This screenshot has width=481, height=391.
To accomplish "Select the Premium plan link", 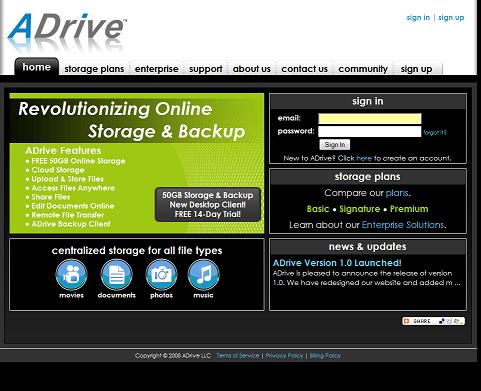I will (x=409, y=209).
